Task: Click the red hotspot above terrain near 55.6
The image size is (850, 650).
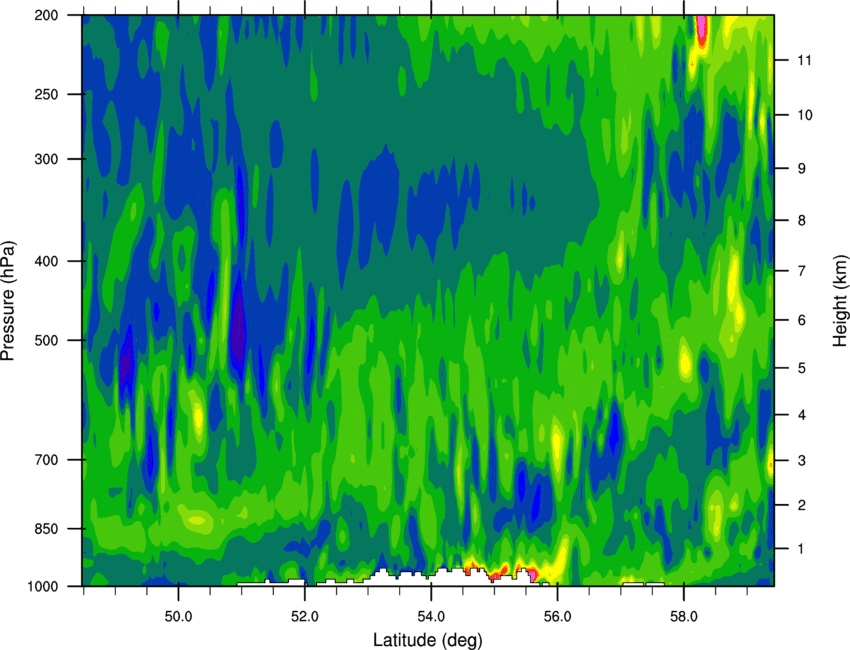Action: point(532,573)
